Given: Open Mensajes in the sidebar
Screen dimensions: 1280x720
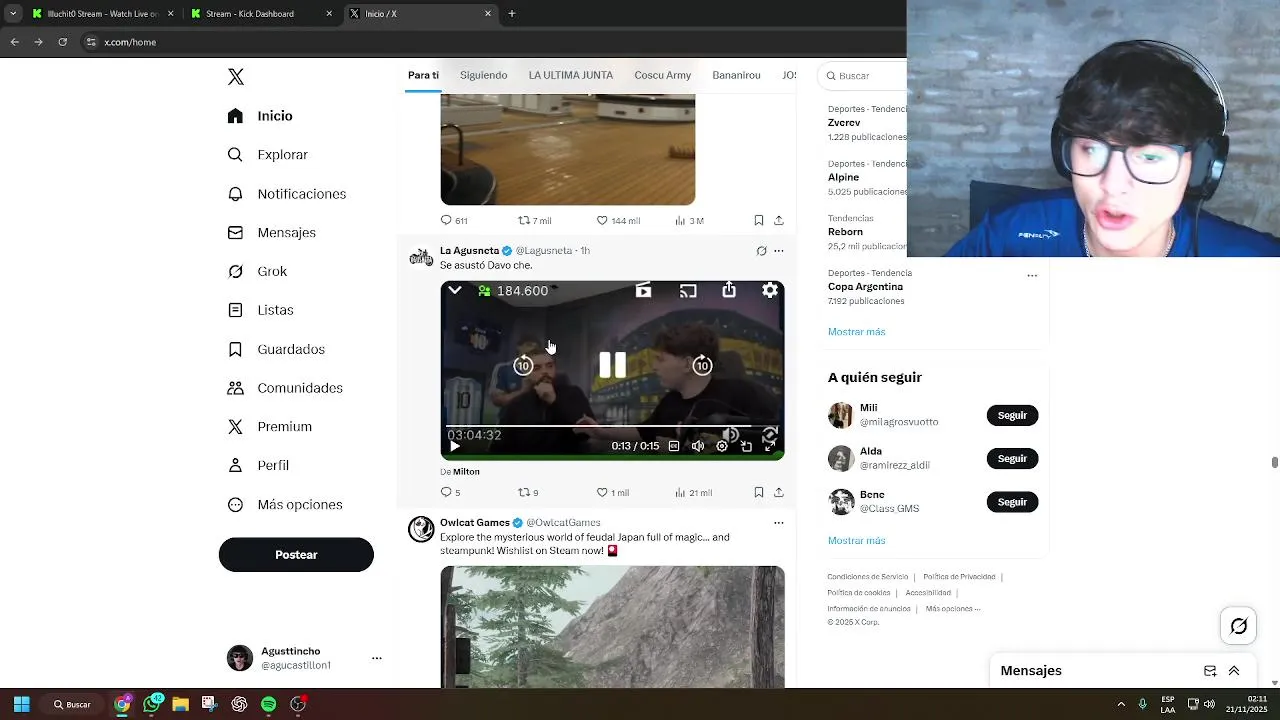Looking at the screenshot, I should click(x=272, y=233).
